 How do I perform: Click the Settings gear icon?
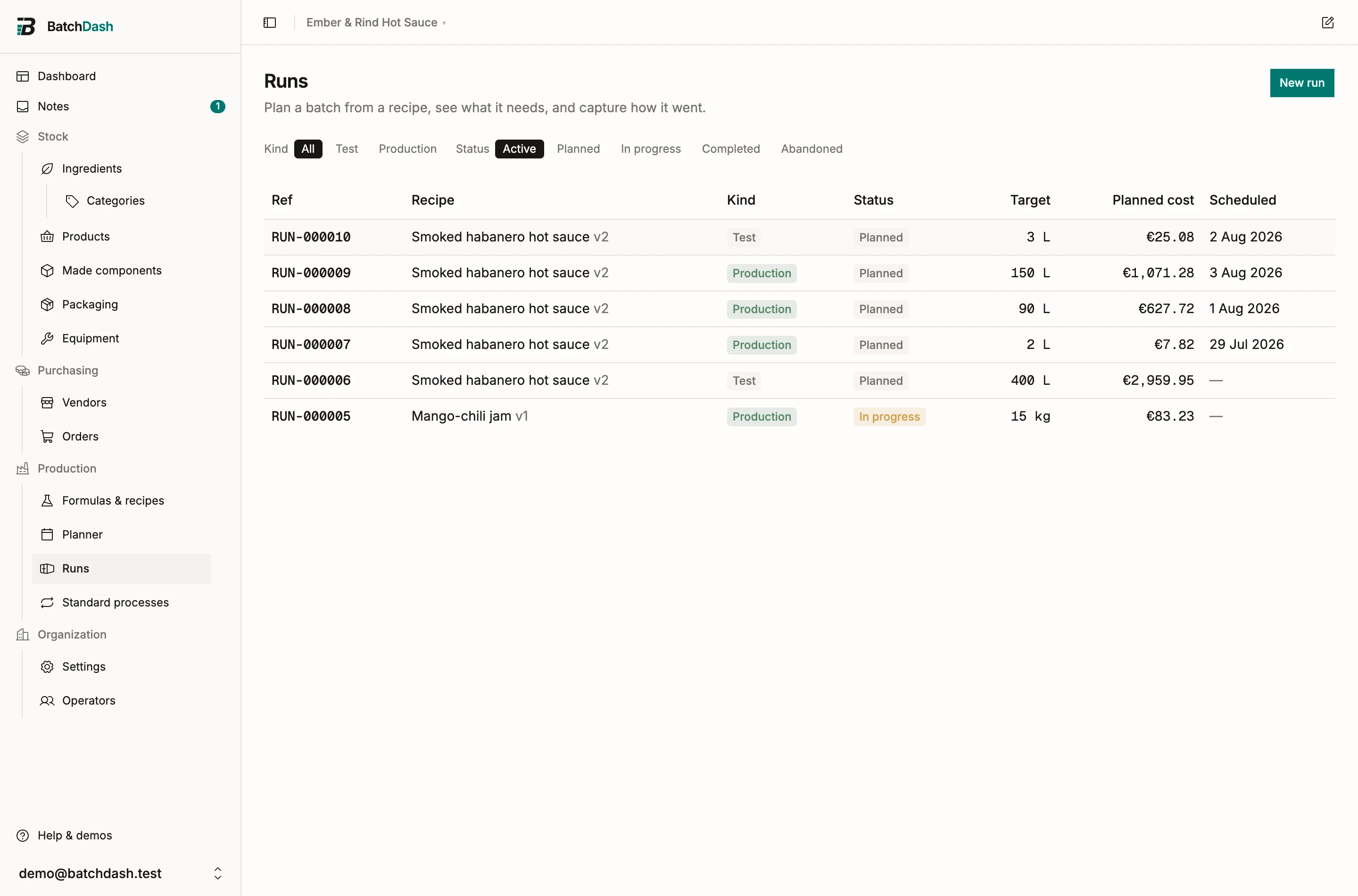[48, 666]
